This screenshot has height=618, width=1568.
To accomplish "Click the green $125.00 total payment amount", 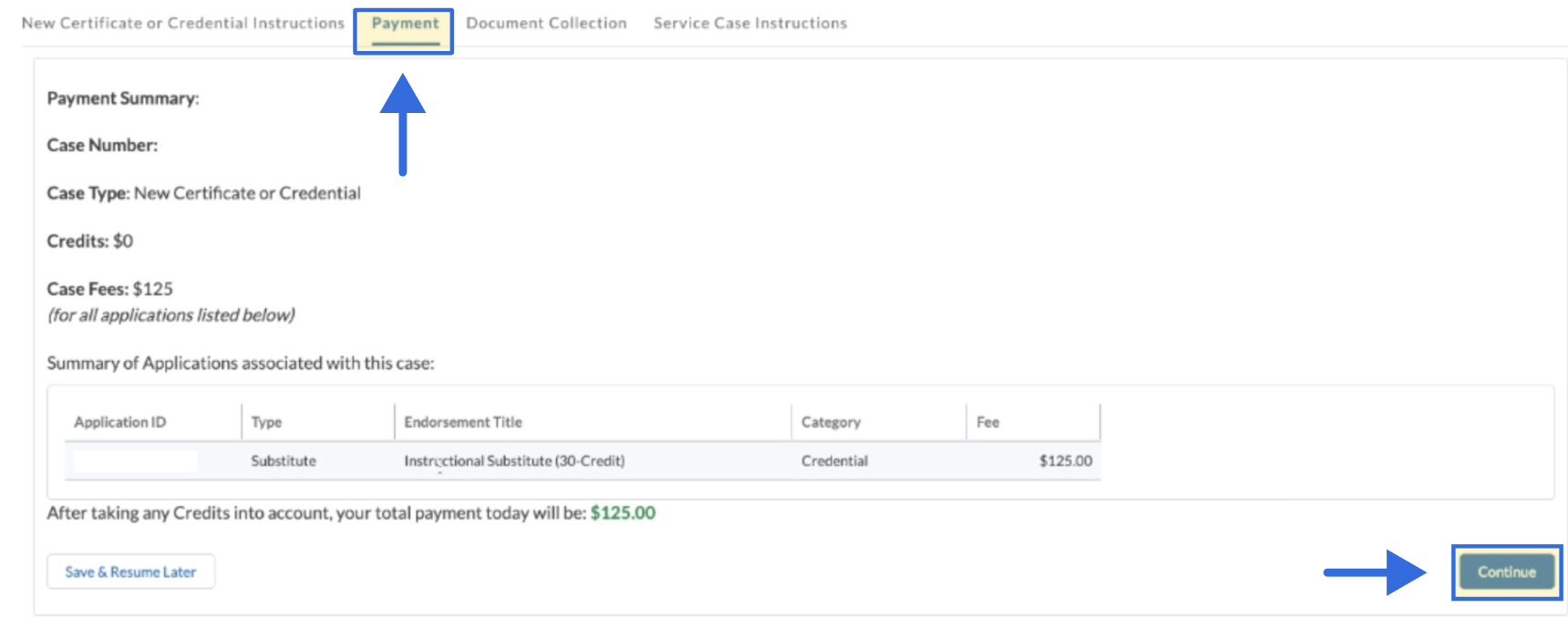I will click(x=623, y=513).
